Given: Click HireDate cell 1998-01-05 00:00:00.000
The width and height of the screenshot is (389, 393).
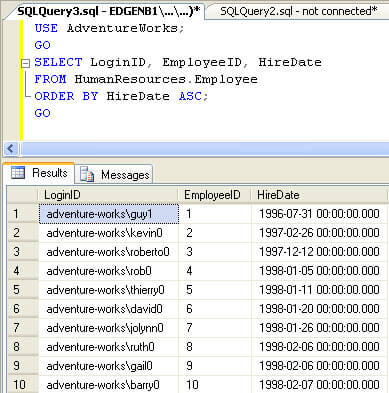Looking at the screenshot, I should click(320, 271).
